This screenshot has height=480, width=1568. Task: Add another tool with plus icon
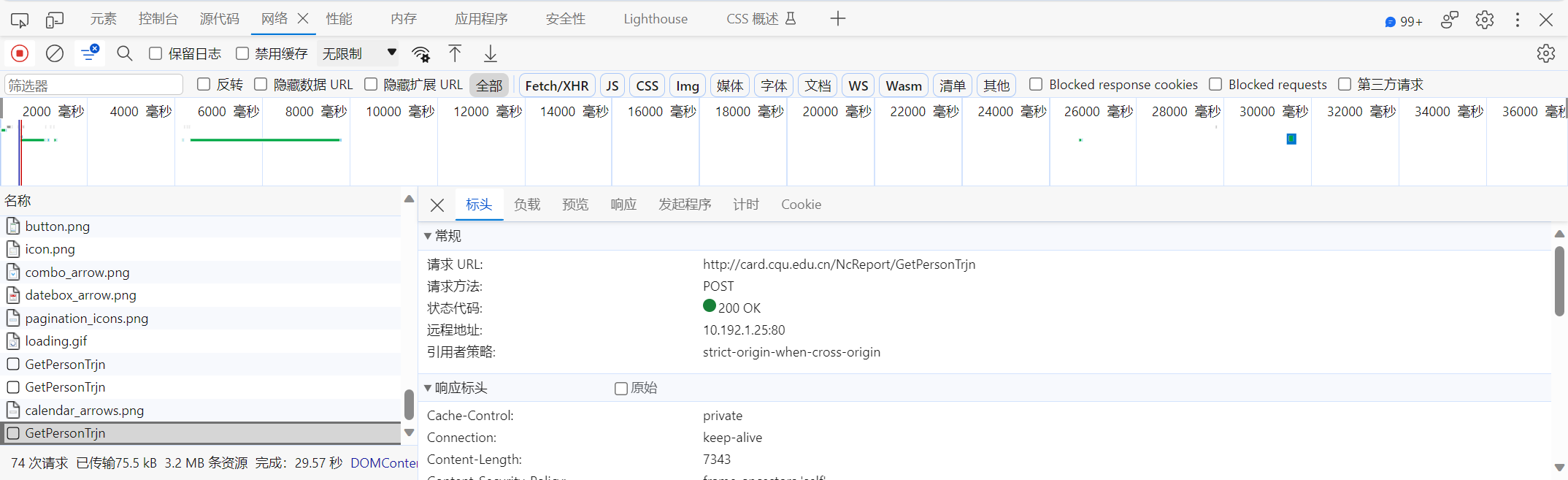click(x=838, y=19)
